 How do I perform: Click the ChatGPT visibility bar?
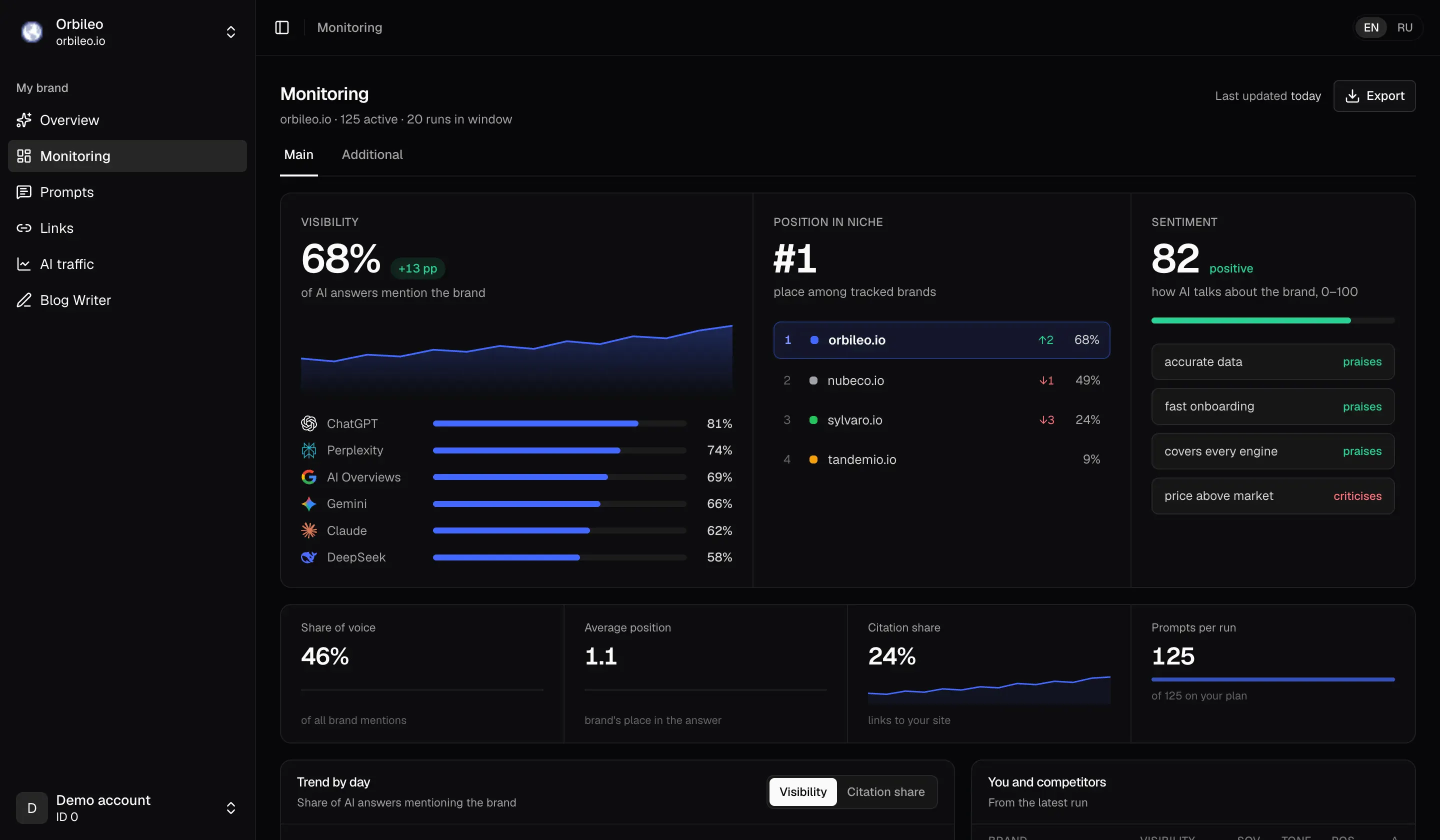pos(559,423)
